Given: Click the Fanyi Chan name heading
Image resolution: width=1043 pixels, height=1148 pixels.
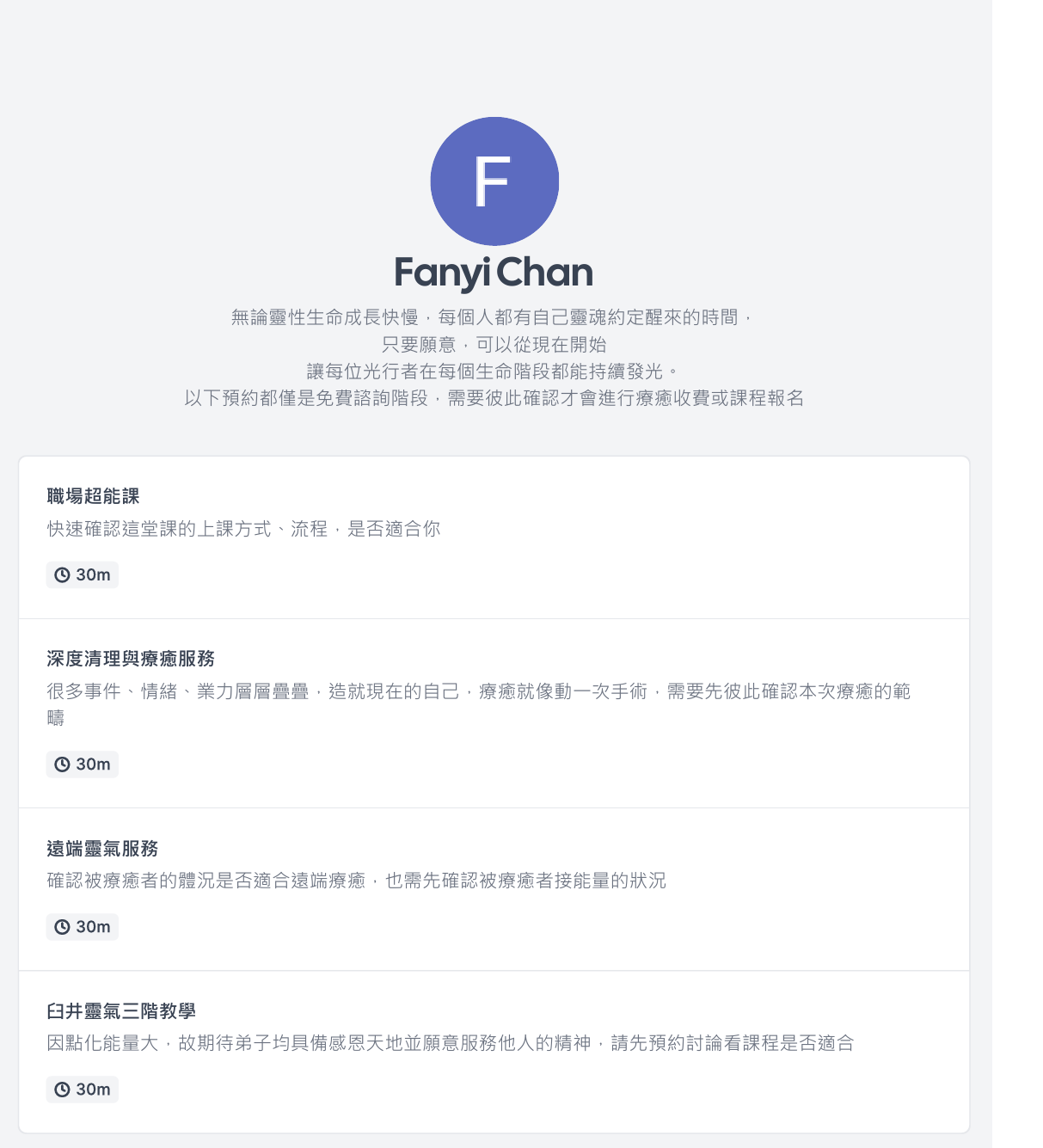Looking at the screenshot, I should pos(494,273).
